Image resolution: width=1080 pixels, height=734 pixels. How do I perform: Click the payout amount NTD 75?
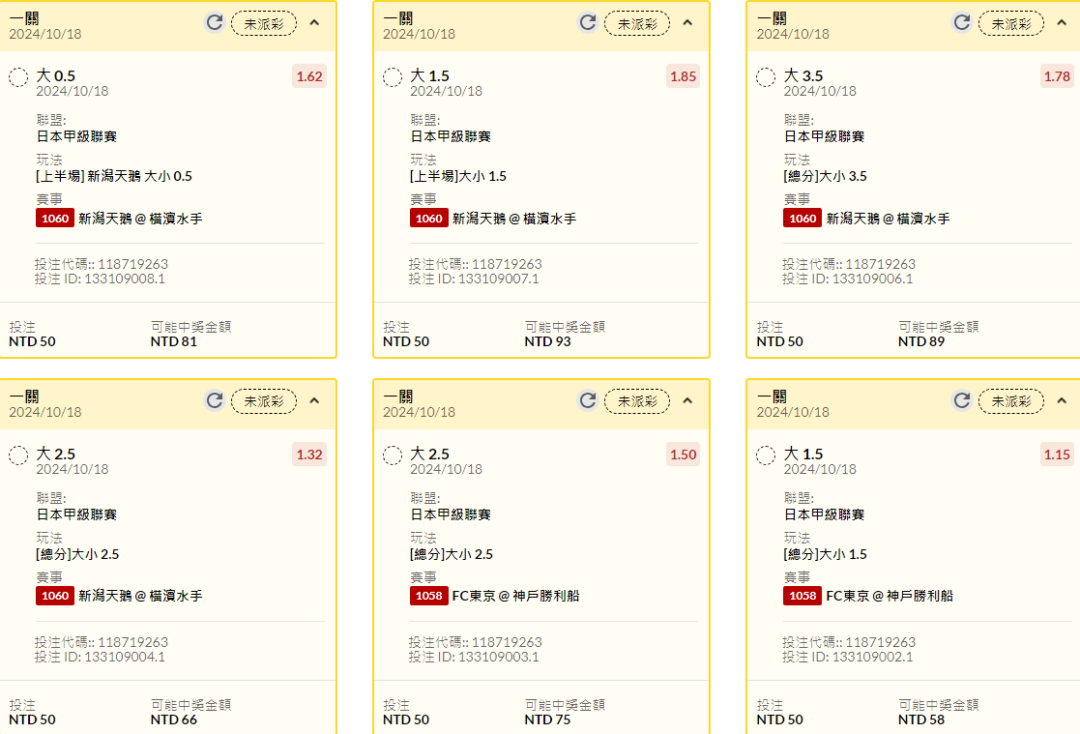click(548, 720)
